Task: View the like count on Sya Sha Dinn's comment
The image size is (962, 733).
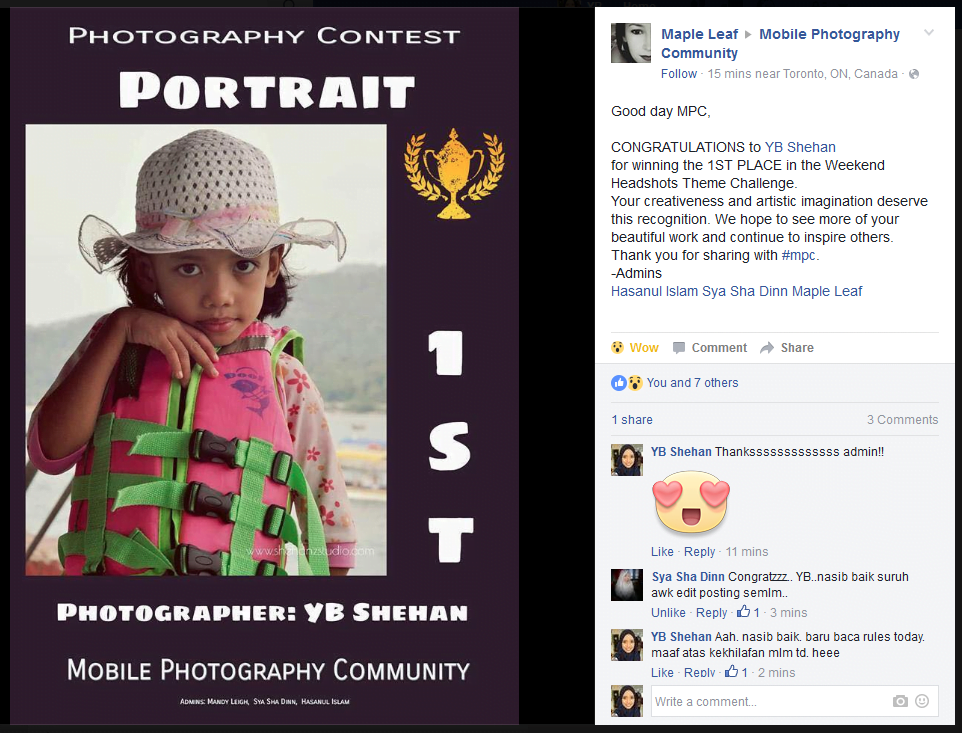Action: (x=748, y=612)
